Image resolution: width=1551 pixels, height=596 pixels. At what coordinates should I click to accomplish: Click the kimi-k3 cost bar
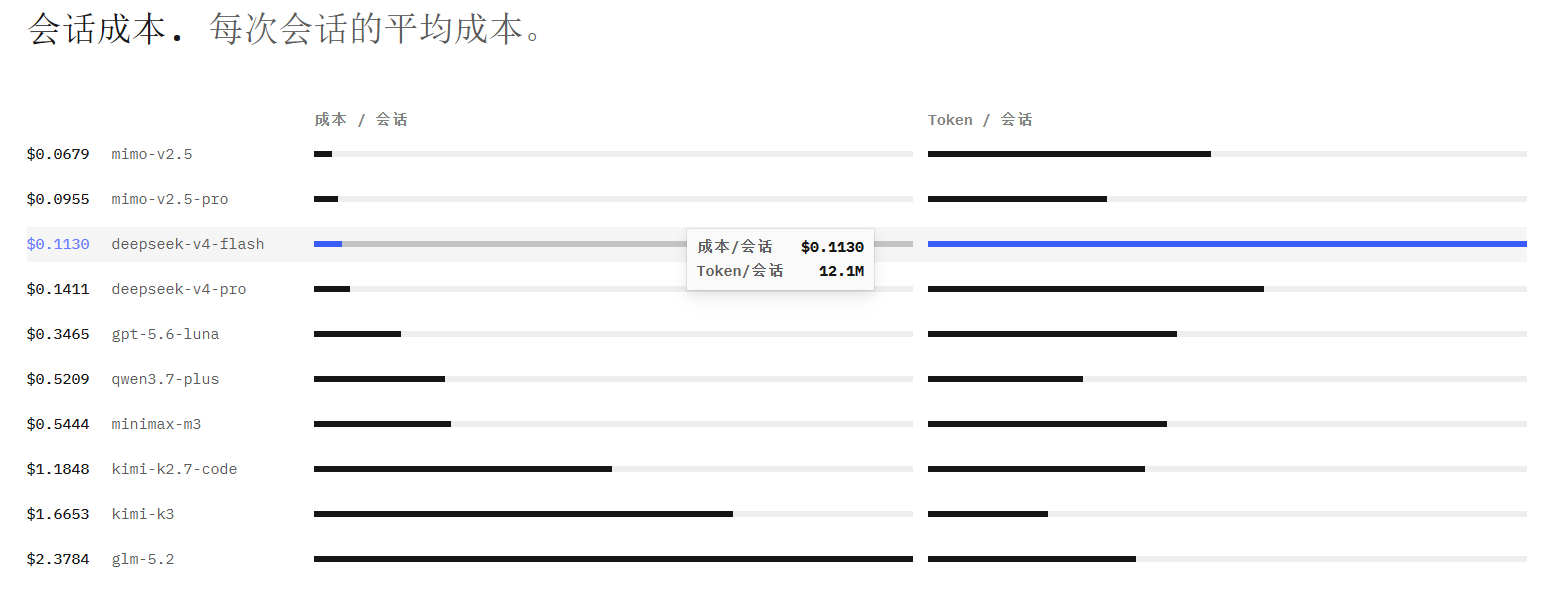tap(523, 514)
